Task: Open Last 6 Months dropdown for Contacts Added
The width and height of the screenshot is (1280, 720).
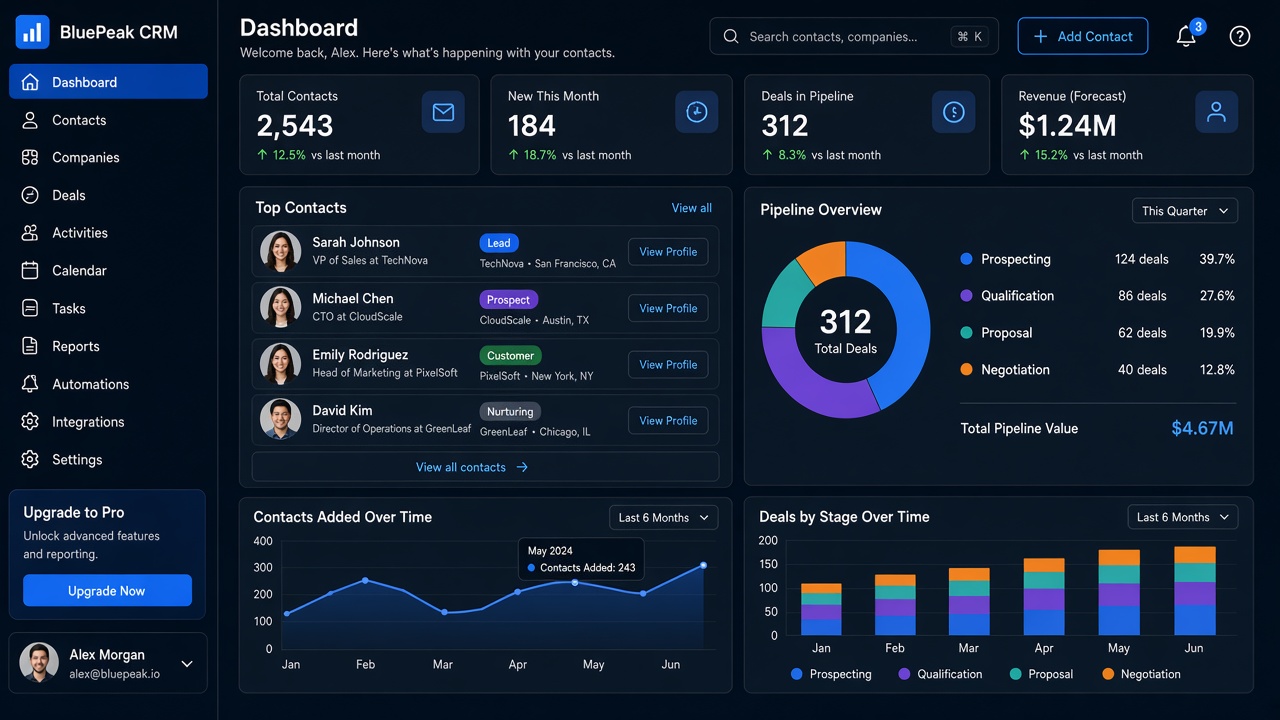Action: click(x=664, y=517)
